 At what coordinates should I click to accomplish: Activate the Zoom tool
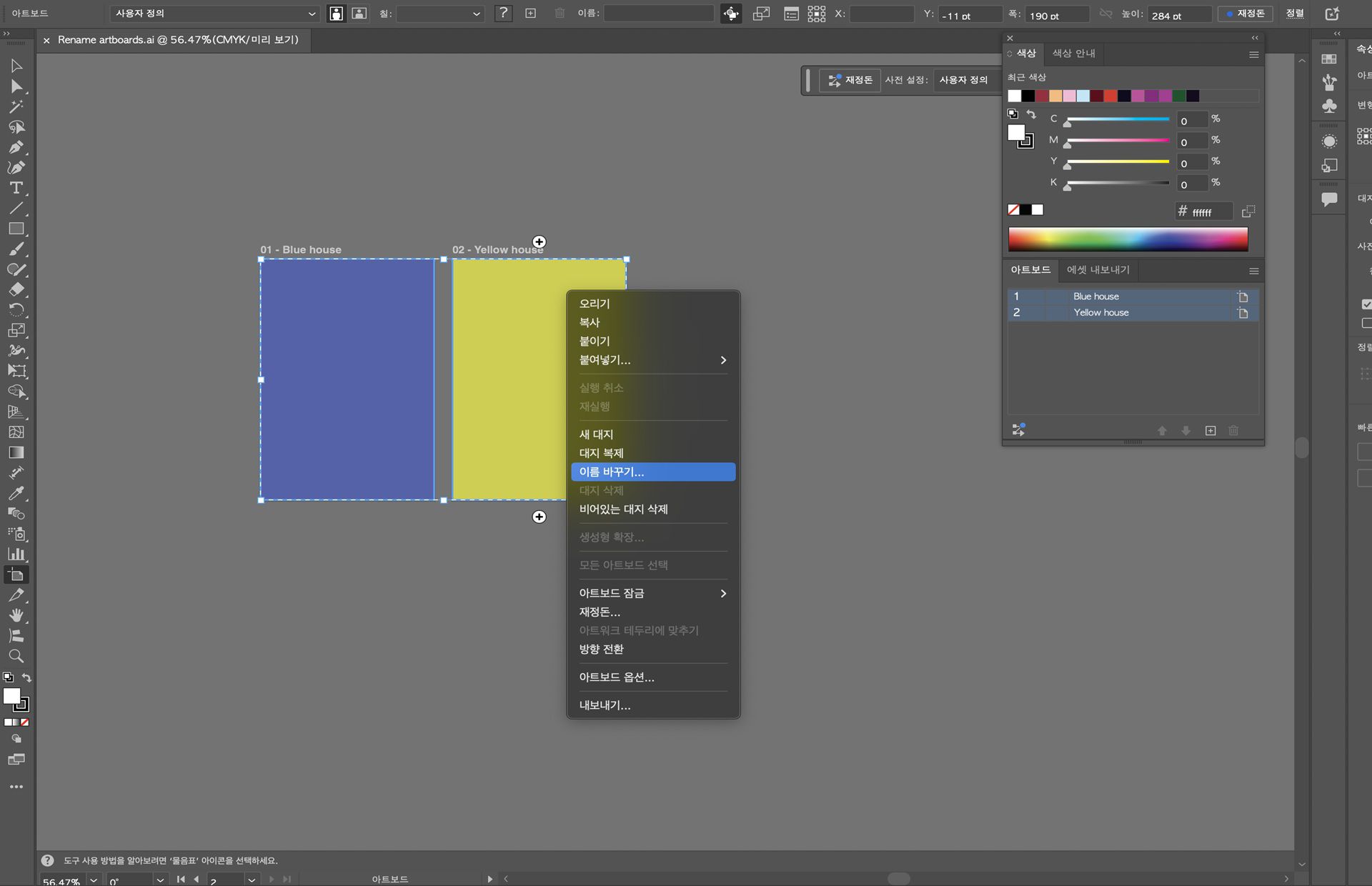click(x=16, y=656)
